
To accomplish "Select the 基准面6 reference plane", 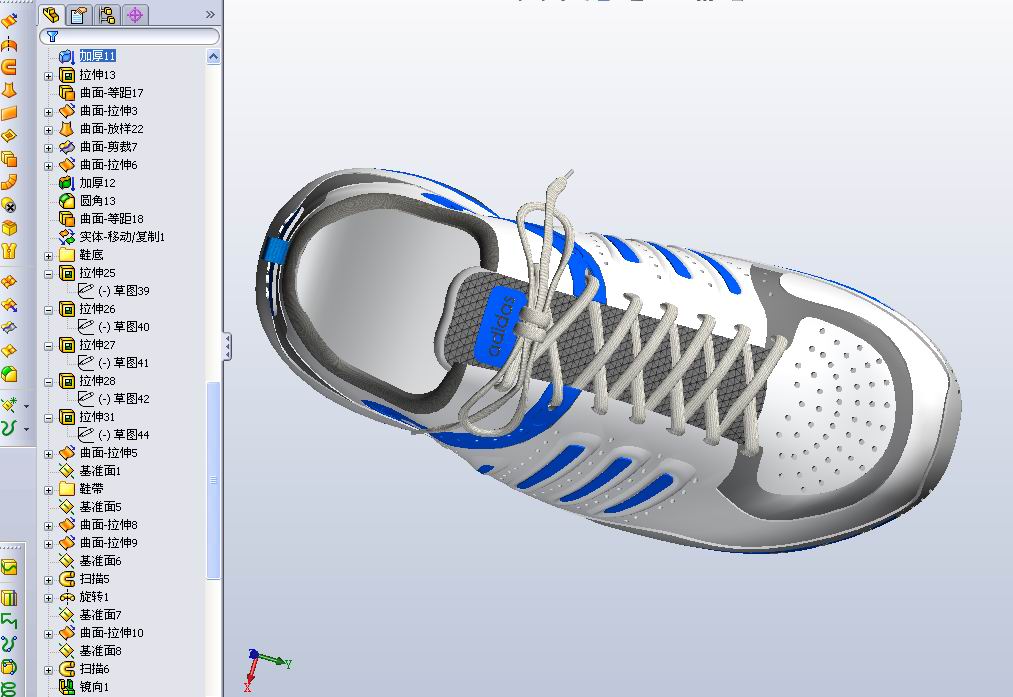I will click(x=100, y=561).
